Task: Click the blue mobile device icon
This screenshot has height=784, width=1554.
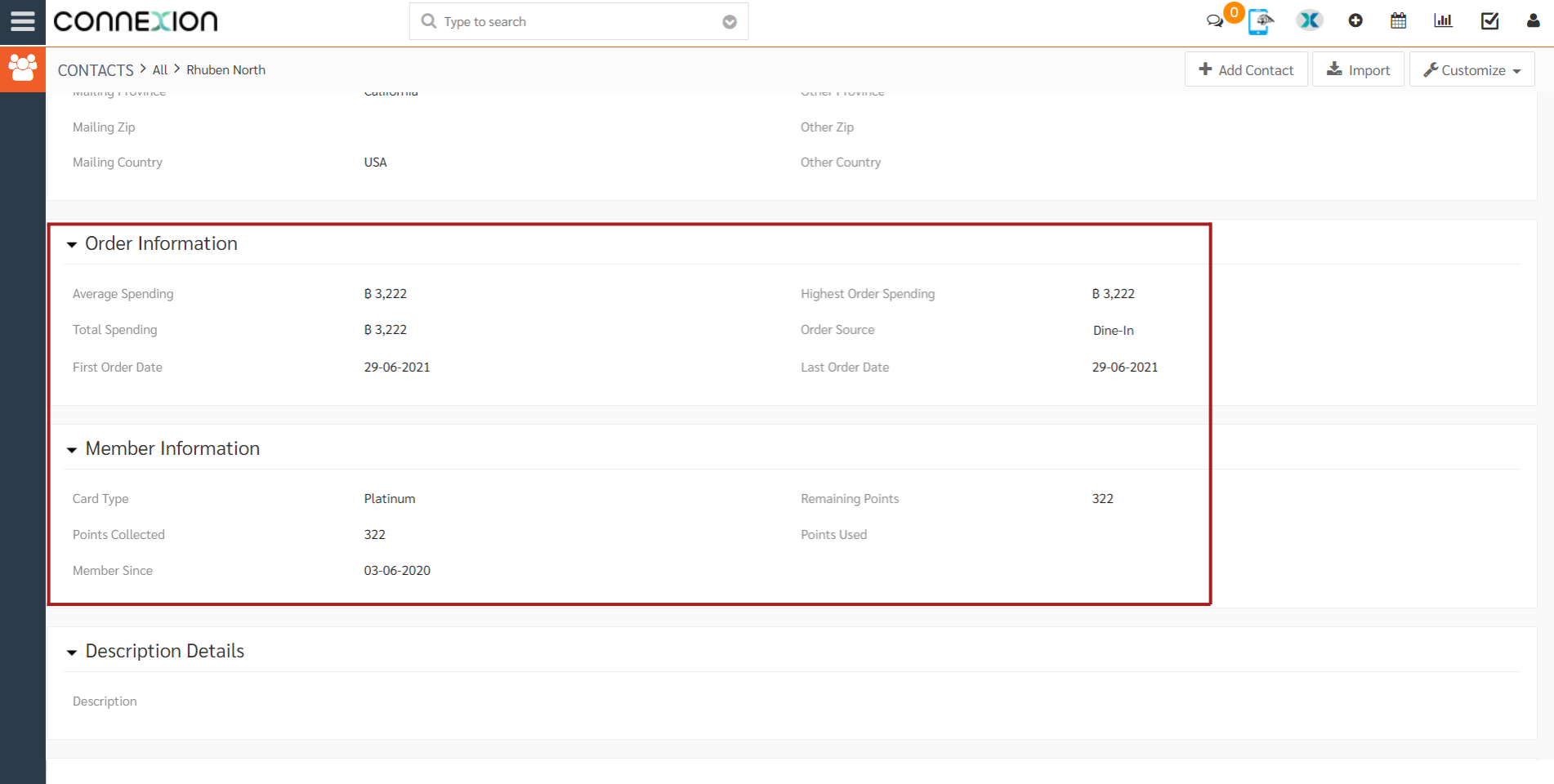Action: [1261, 21]
